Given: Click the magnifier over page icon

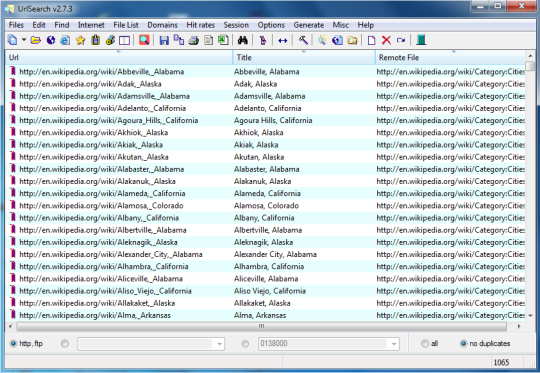Looking at the screenshot, I should click(x=322, y=40).
